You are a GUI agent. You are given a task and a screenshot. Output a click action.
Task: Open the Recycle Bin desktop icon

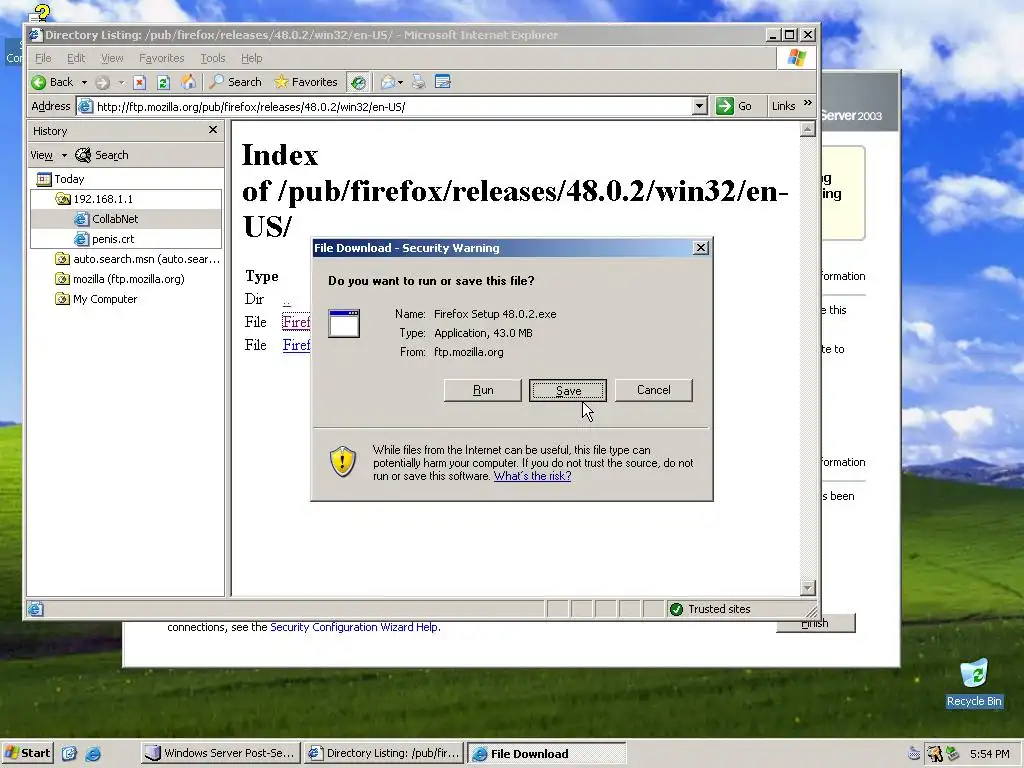click(974, 683)
